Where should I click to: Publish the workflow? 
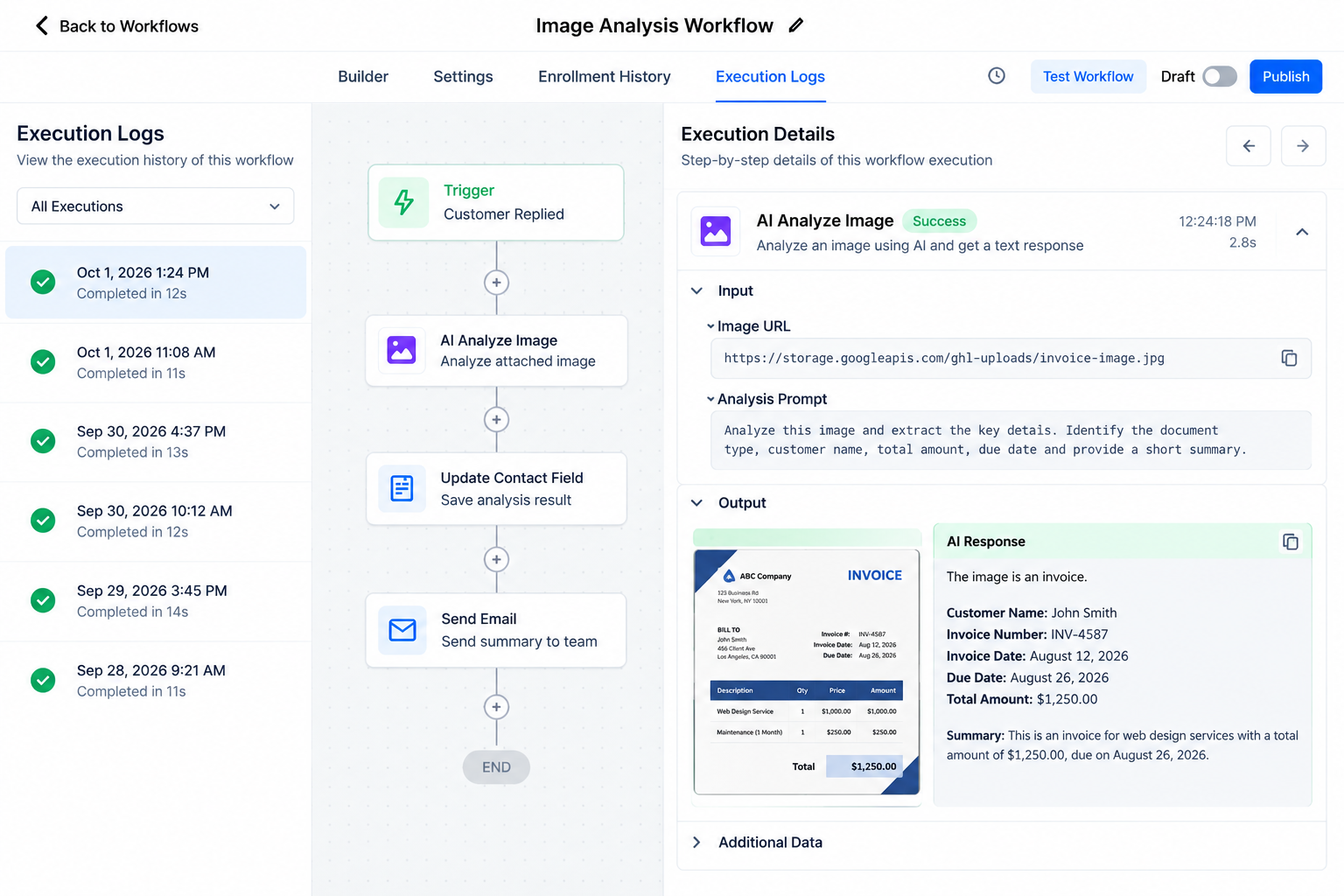coord(1285,76)
